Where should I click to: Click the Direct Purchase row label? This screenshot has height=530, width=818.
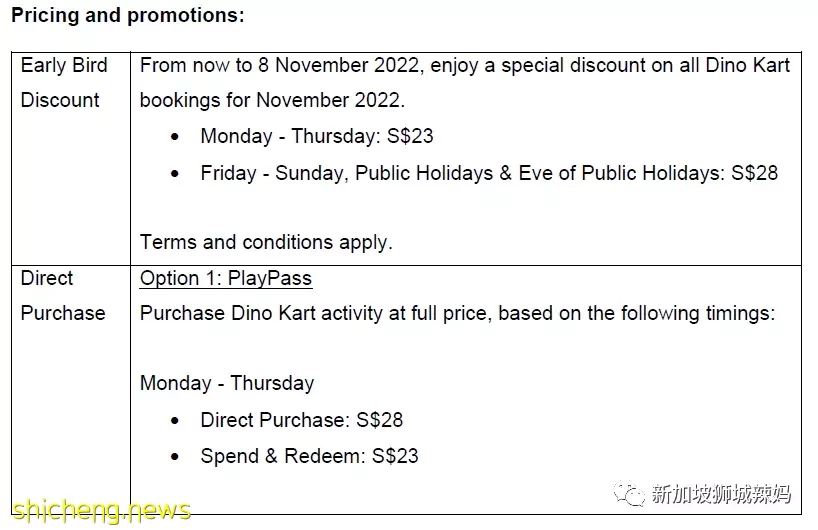click(63, 296)
